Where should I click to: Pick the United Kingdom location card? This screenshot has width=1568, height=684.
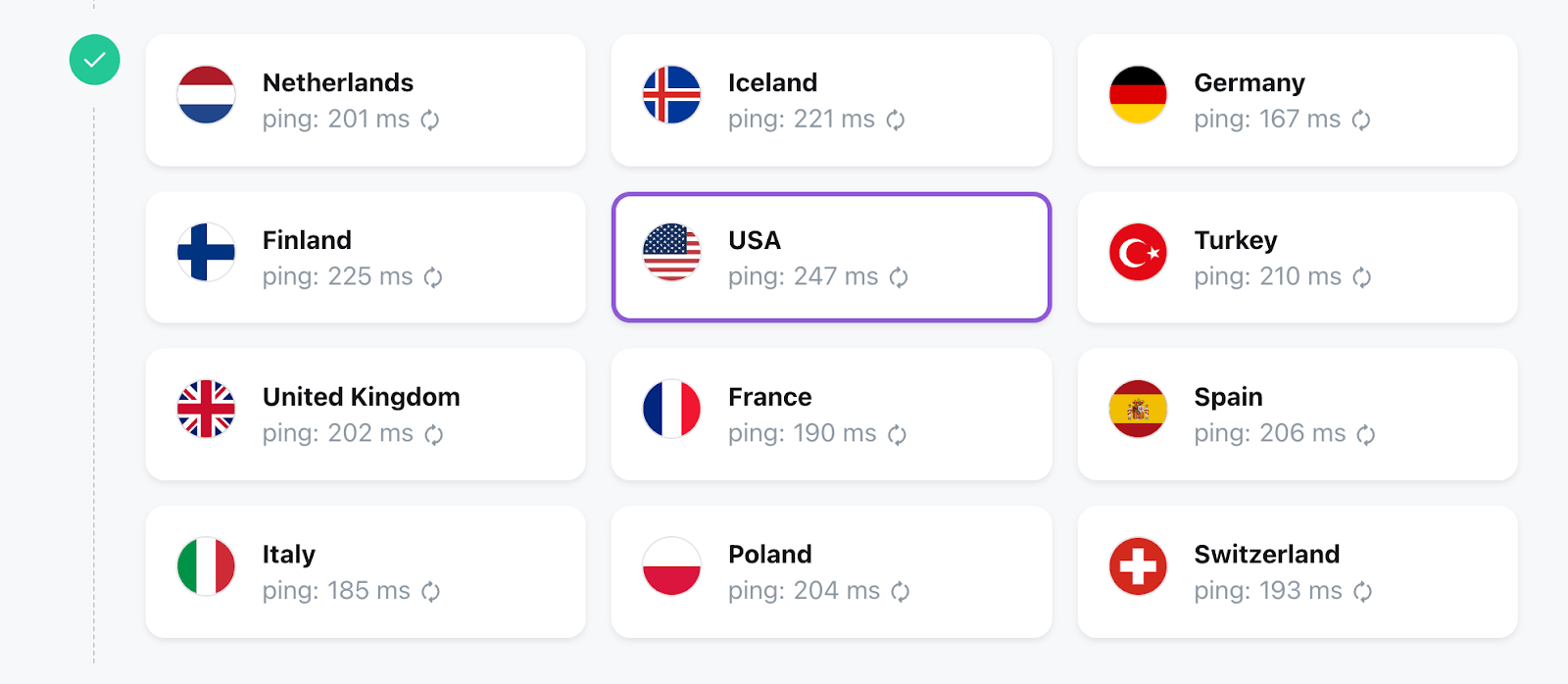366,414
